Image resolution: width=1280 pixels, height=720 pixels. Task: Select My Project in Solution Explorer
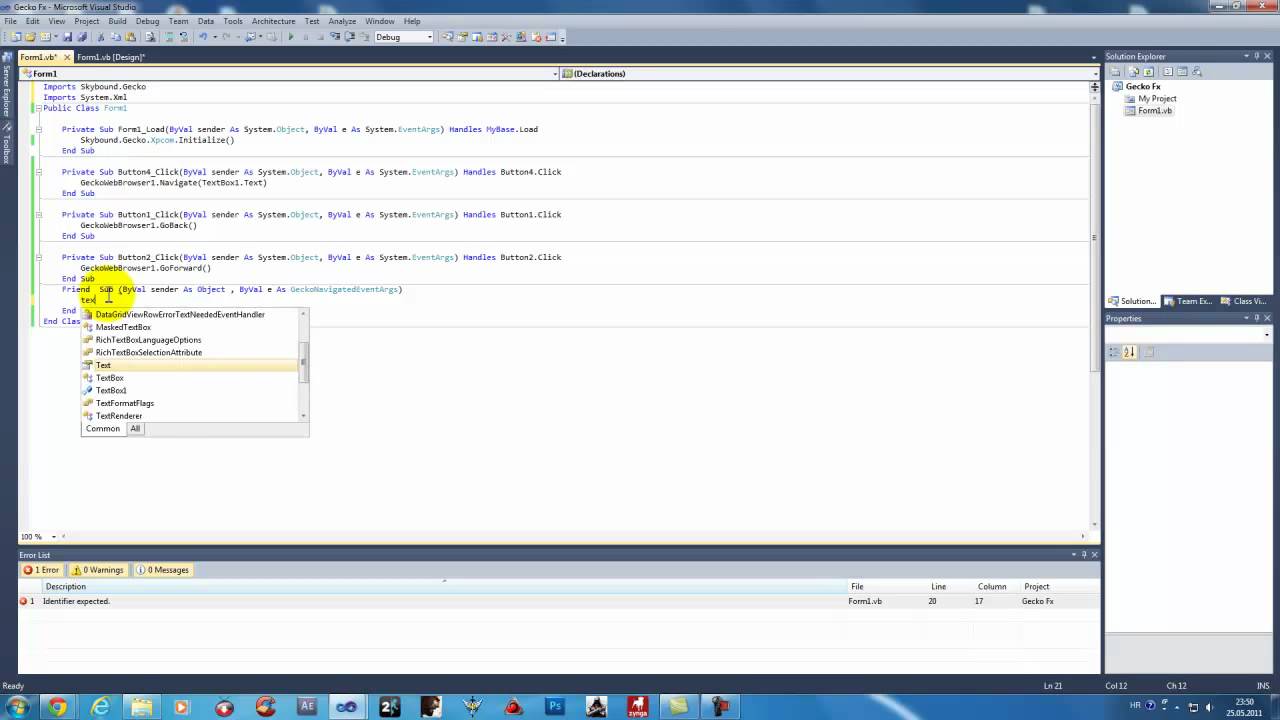tap(1157, 98)
